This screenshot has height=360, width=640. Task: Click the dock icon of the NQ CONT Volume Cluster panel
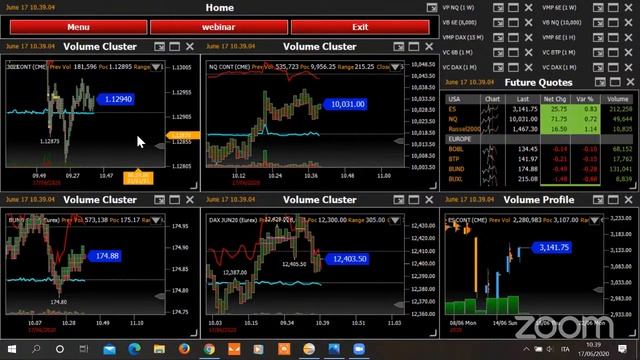(x=398, y=47)
